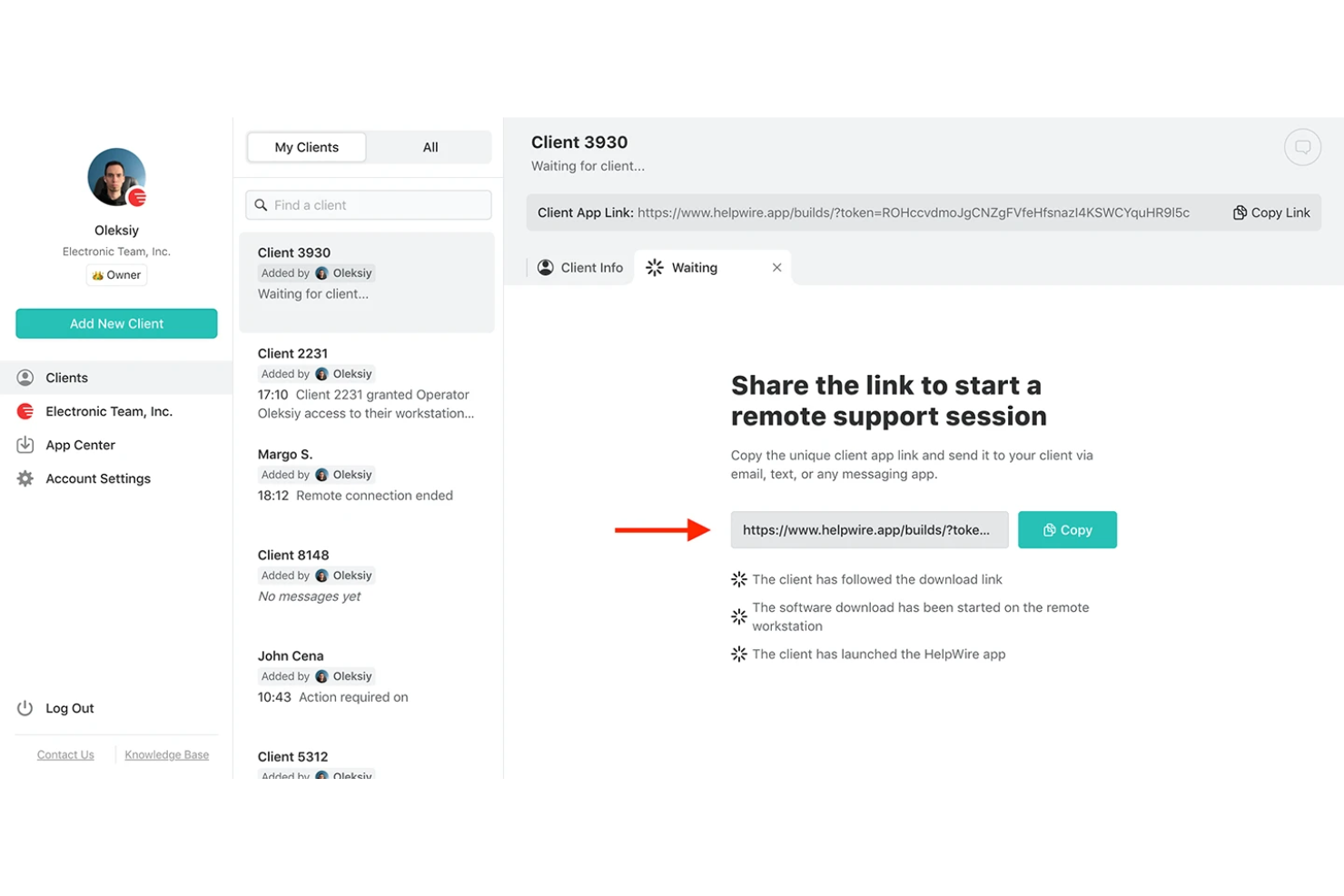
Task: Open the App Center
Action: click(80, 445)
